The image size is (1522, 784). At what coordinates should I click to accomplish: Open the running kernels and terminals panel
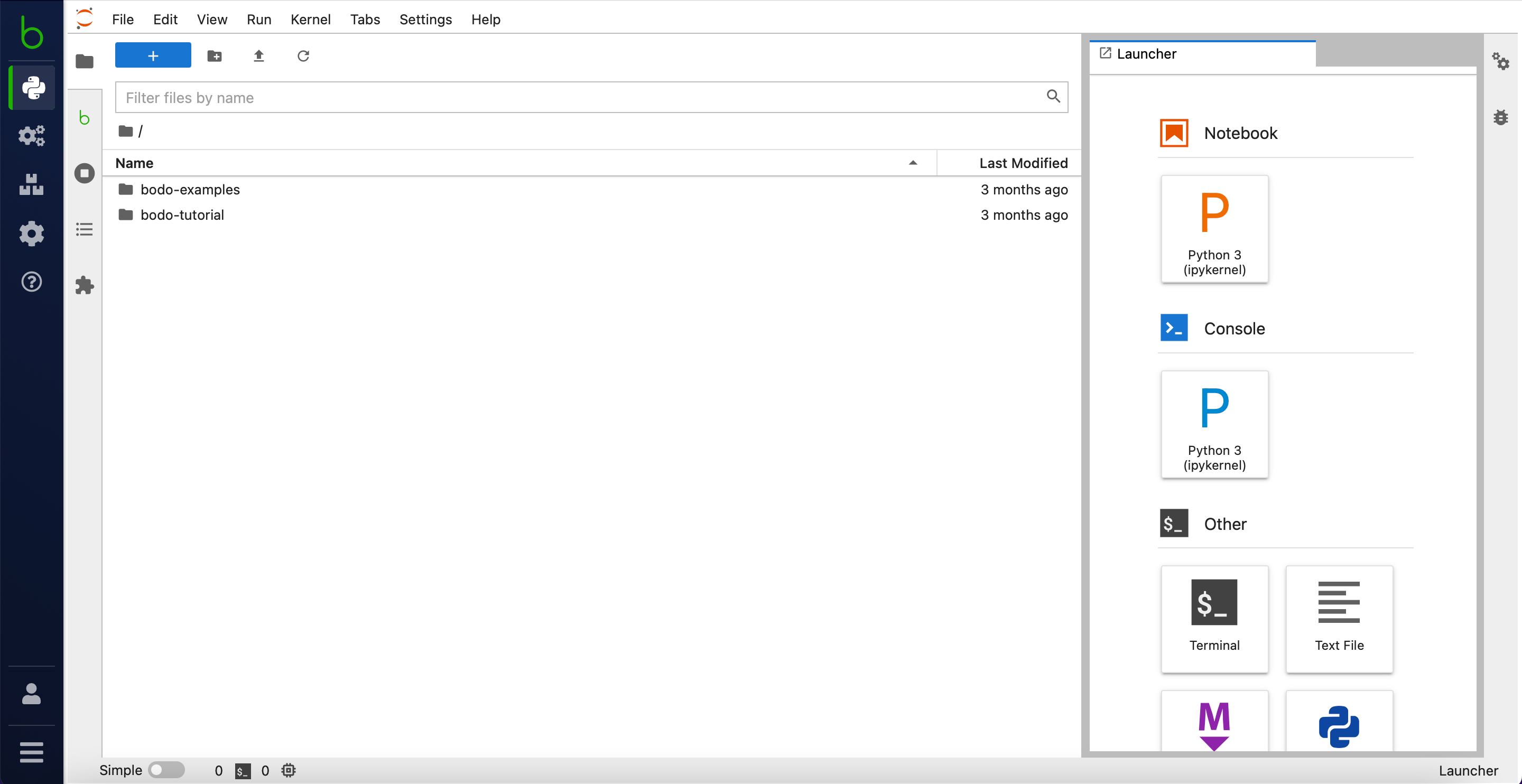(85, 173)
